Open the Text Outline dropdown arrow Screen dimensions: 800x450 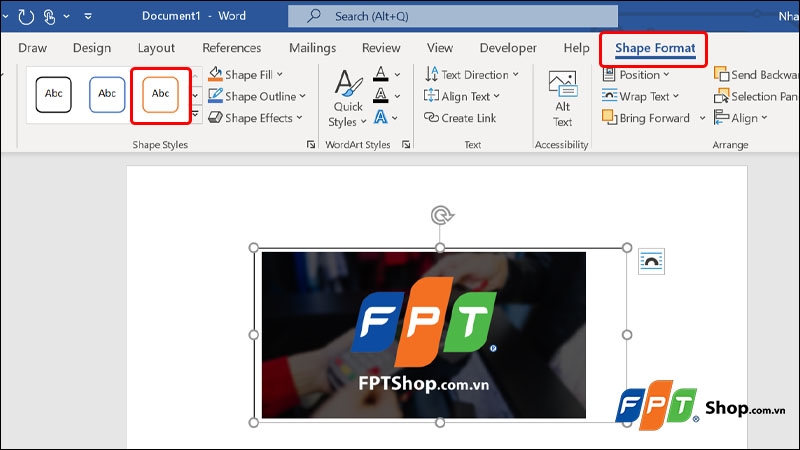pyautogui.click(x=397, y=96)
